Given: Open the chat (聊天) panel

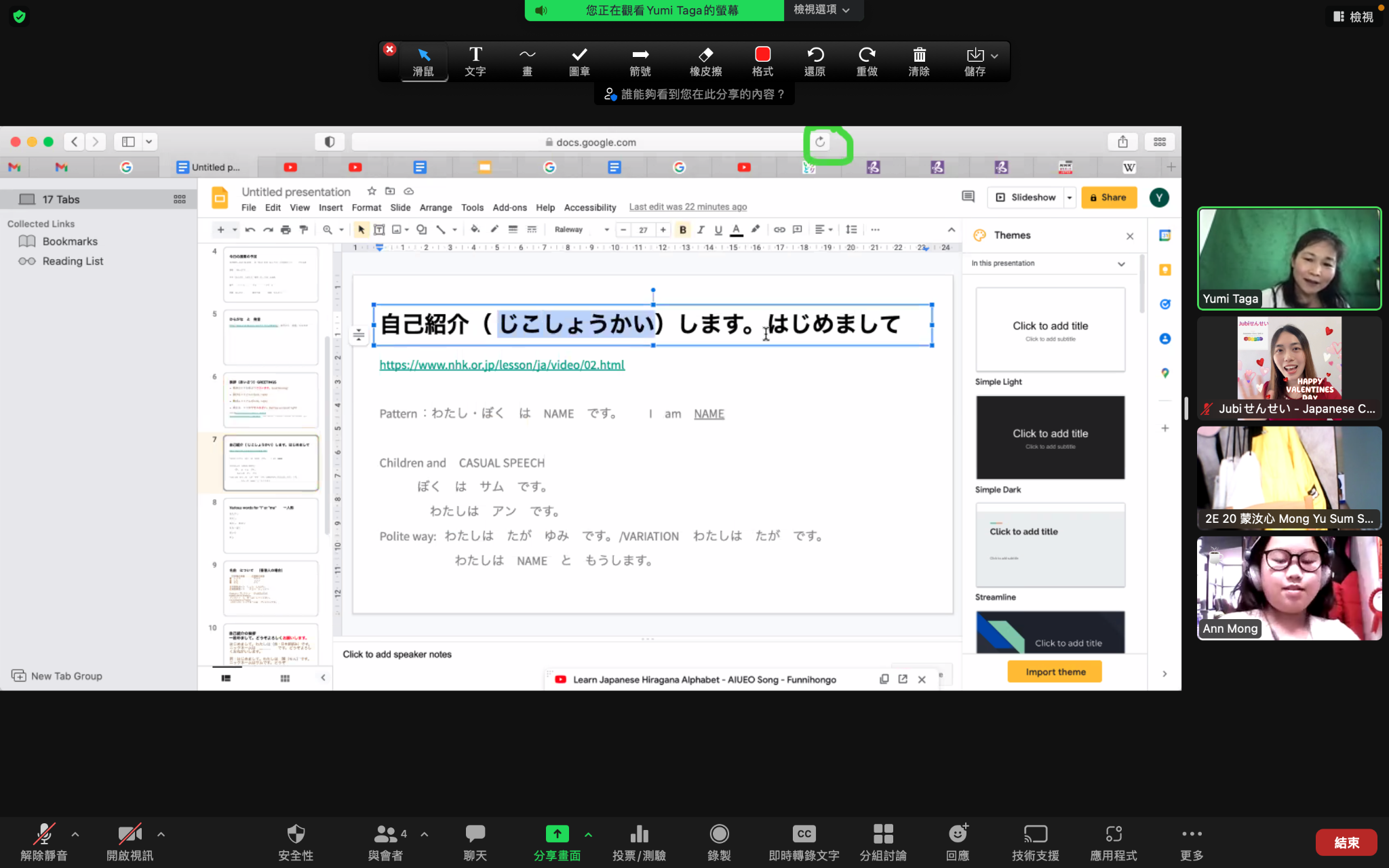Looking at the screenshot, I should (475, 842).
